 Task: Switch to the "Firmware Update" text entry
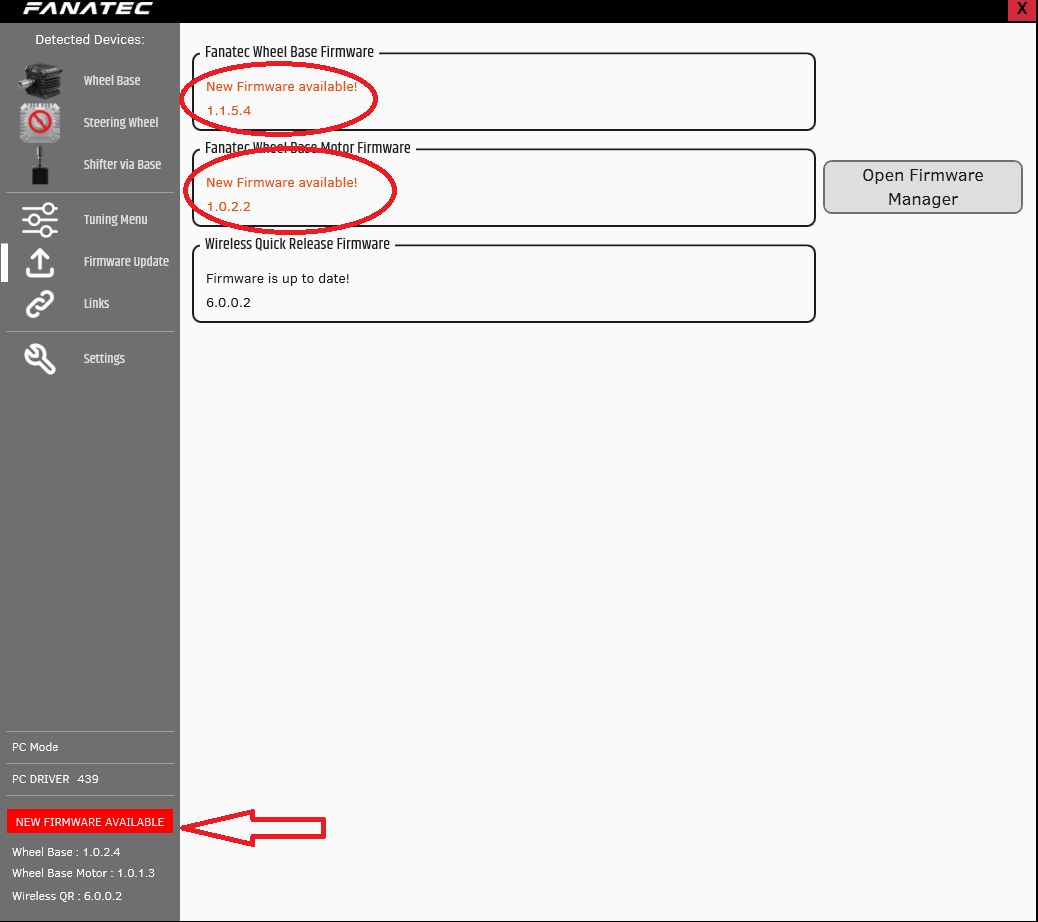click(x=126, y=262)
